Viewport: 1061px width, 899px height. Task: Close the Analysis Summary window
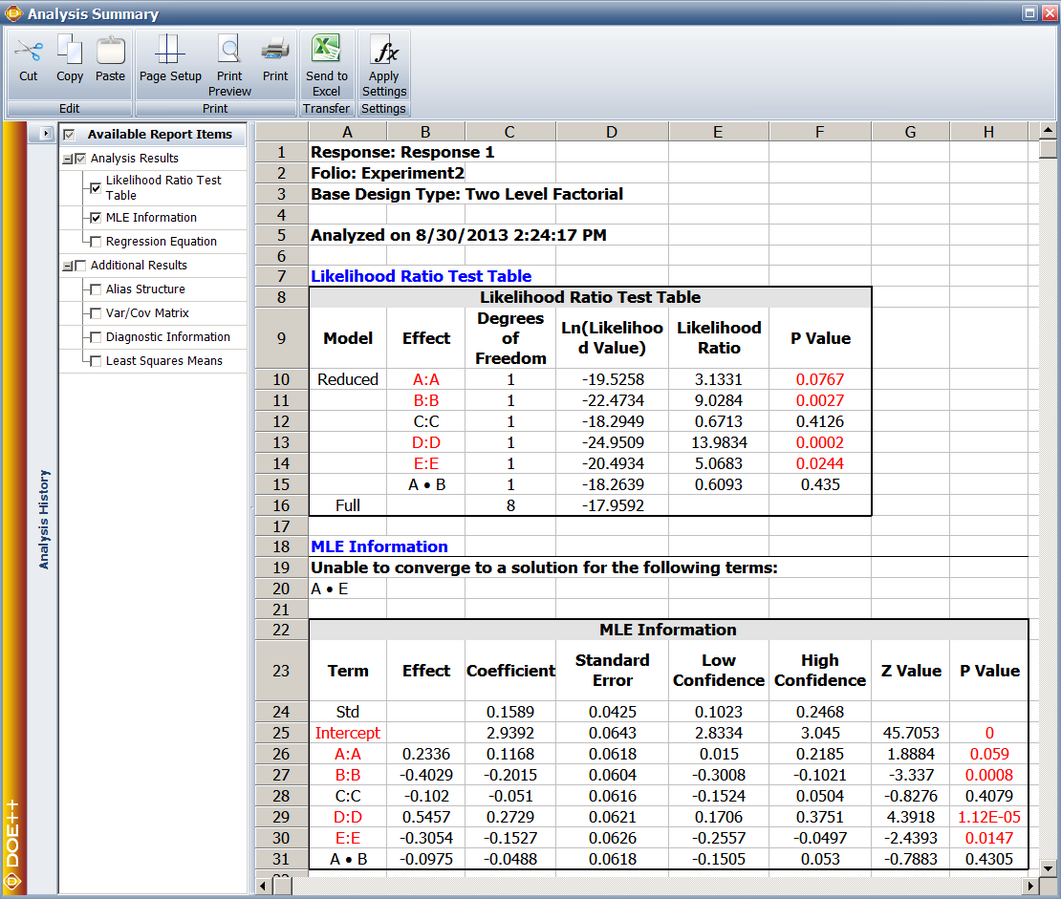pyautogui.click(x=1049, y=12)
